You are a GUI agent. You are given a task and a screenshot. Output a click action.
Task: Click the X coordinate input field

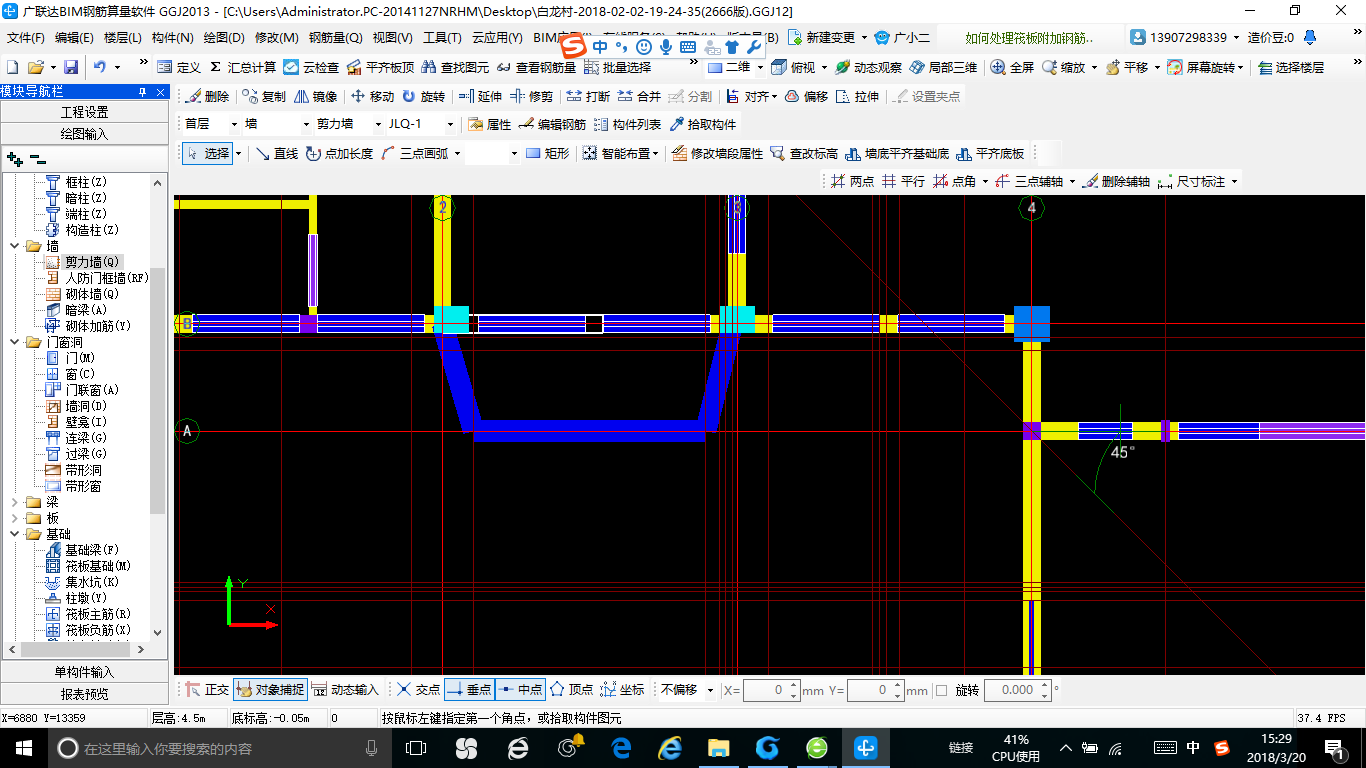(766, 690)
